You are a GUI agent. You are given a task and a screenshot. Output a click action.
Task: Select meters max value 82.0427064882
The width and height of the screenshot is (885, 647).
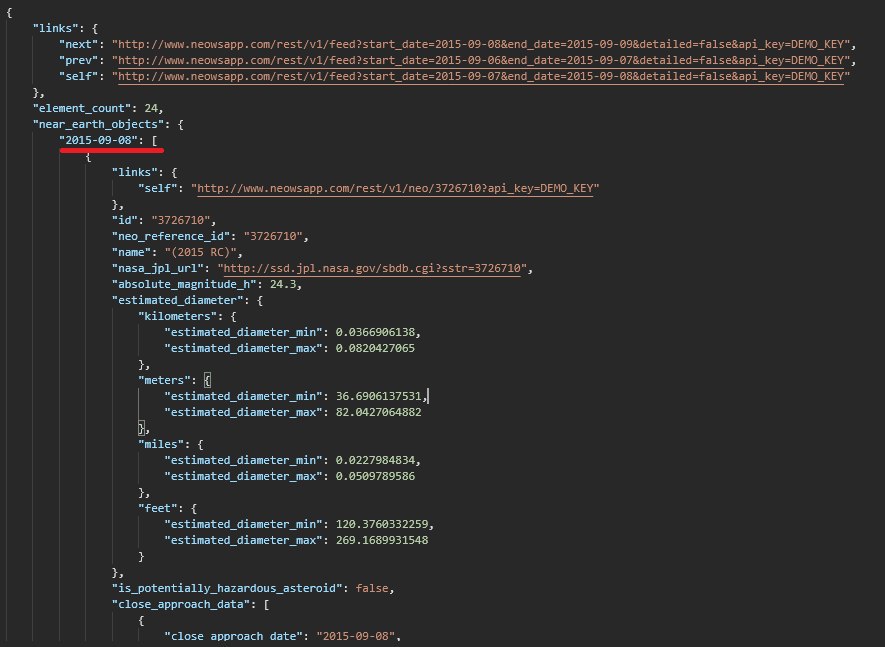click(379, 412)
